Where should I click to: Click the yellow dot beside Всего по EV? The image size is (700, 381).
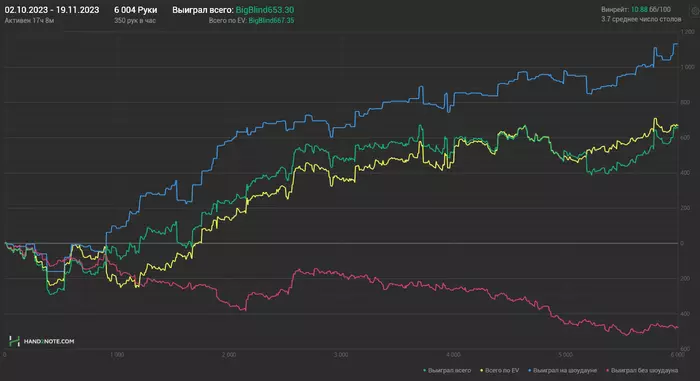(482, 370)
